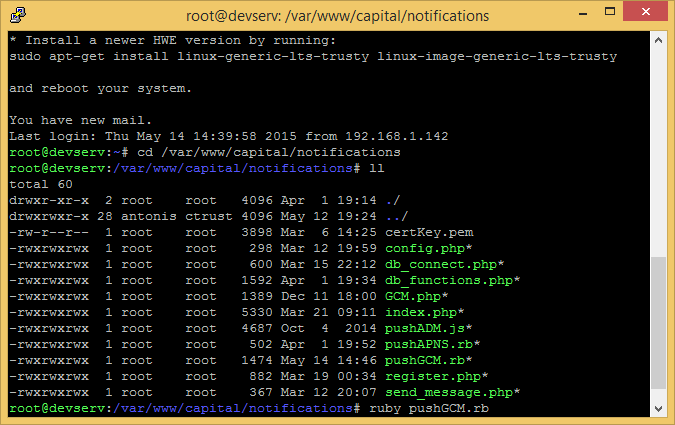
Task: Click the IP address 192.168.1.142
Action: [x=397, y=136]
